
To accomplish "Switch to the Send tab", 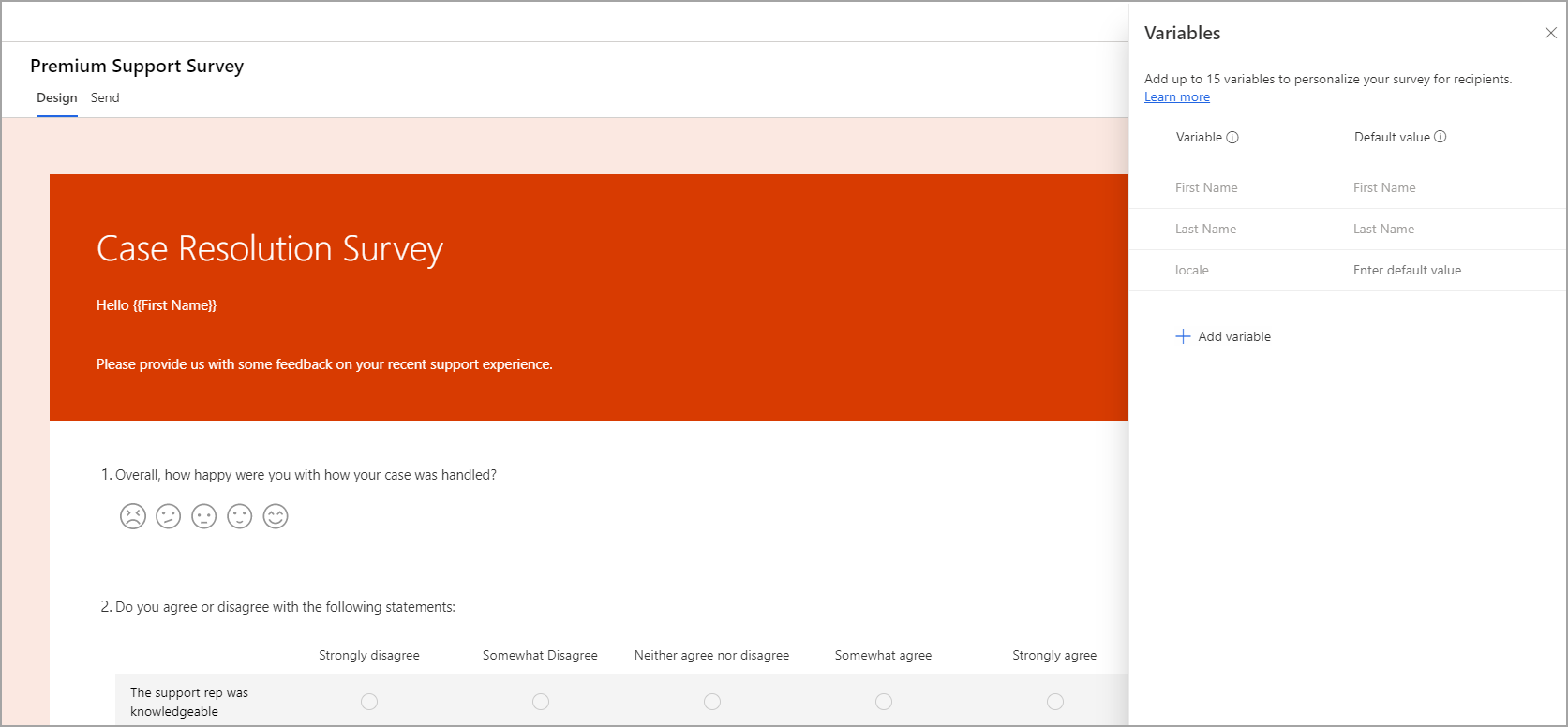I will click(105, 97).
